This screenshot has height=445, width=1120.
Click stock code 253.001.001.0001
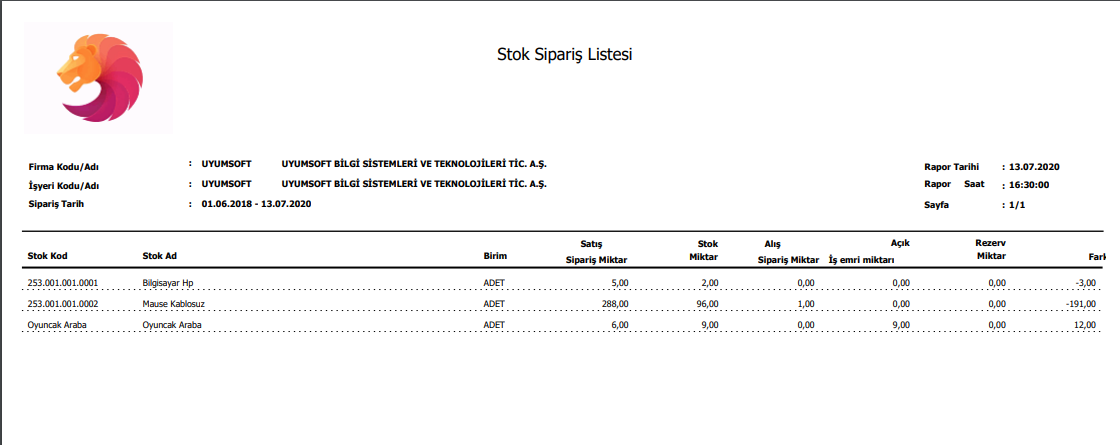coord(65,282)
